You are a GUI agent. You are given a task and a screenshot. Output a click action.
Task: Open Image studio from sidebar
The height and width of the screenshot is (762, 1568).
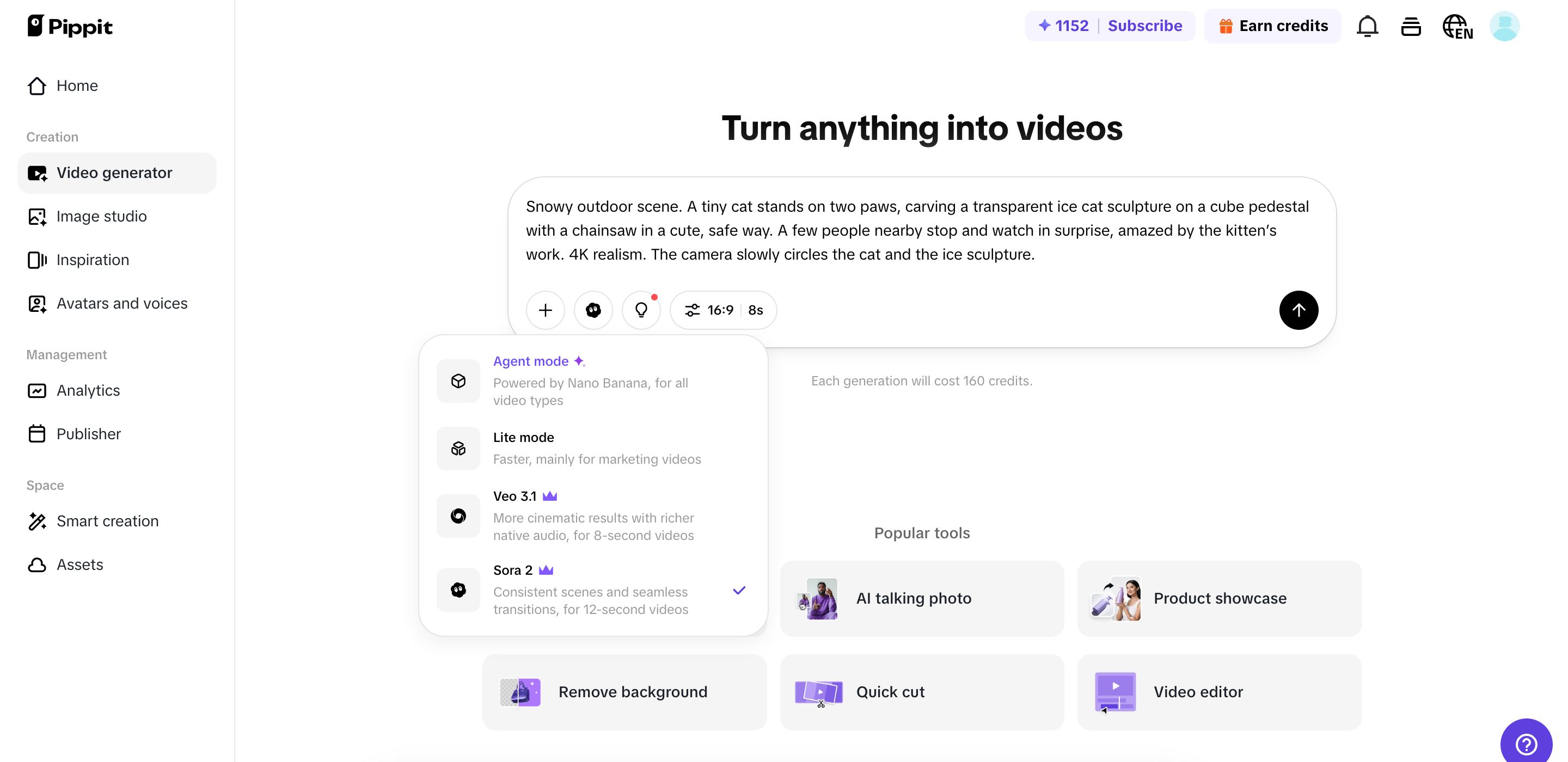[x=102, y=216]
